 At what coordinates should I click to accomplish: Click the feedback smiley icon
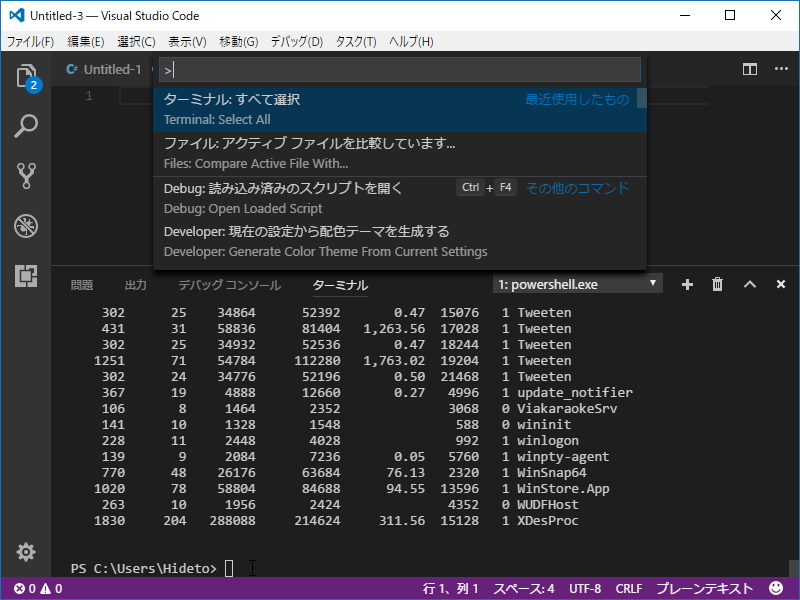pyautogui.click(x=776, y=588)
